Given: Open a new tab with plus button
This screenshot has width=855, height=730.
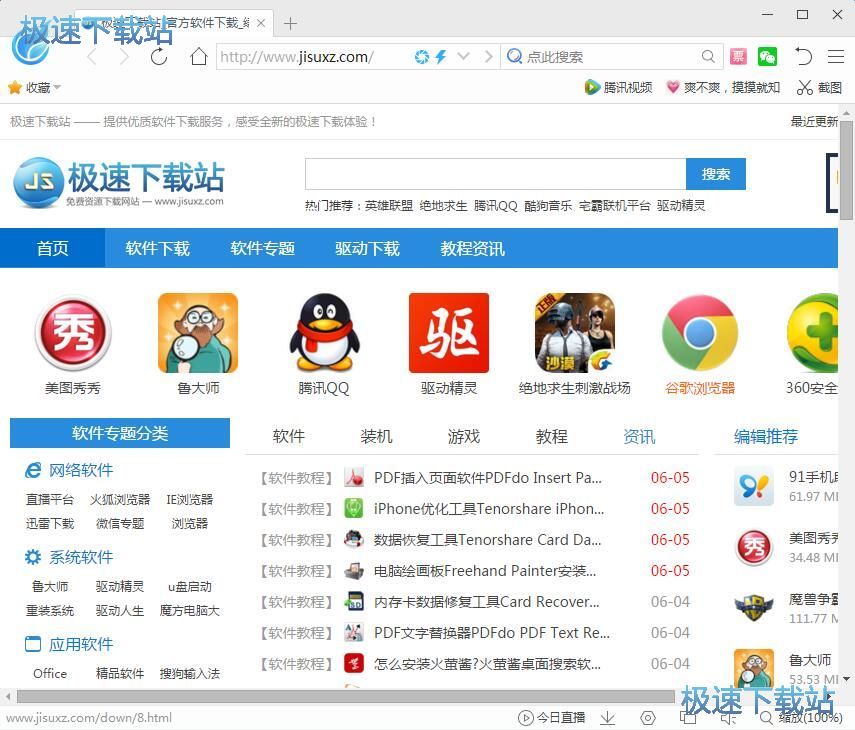Looking at the screenshot, I should click(x=291, y=23).
